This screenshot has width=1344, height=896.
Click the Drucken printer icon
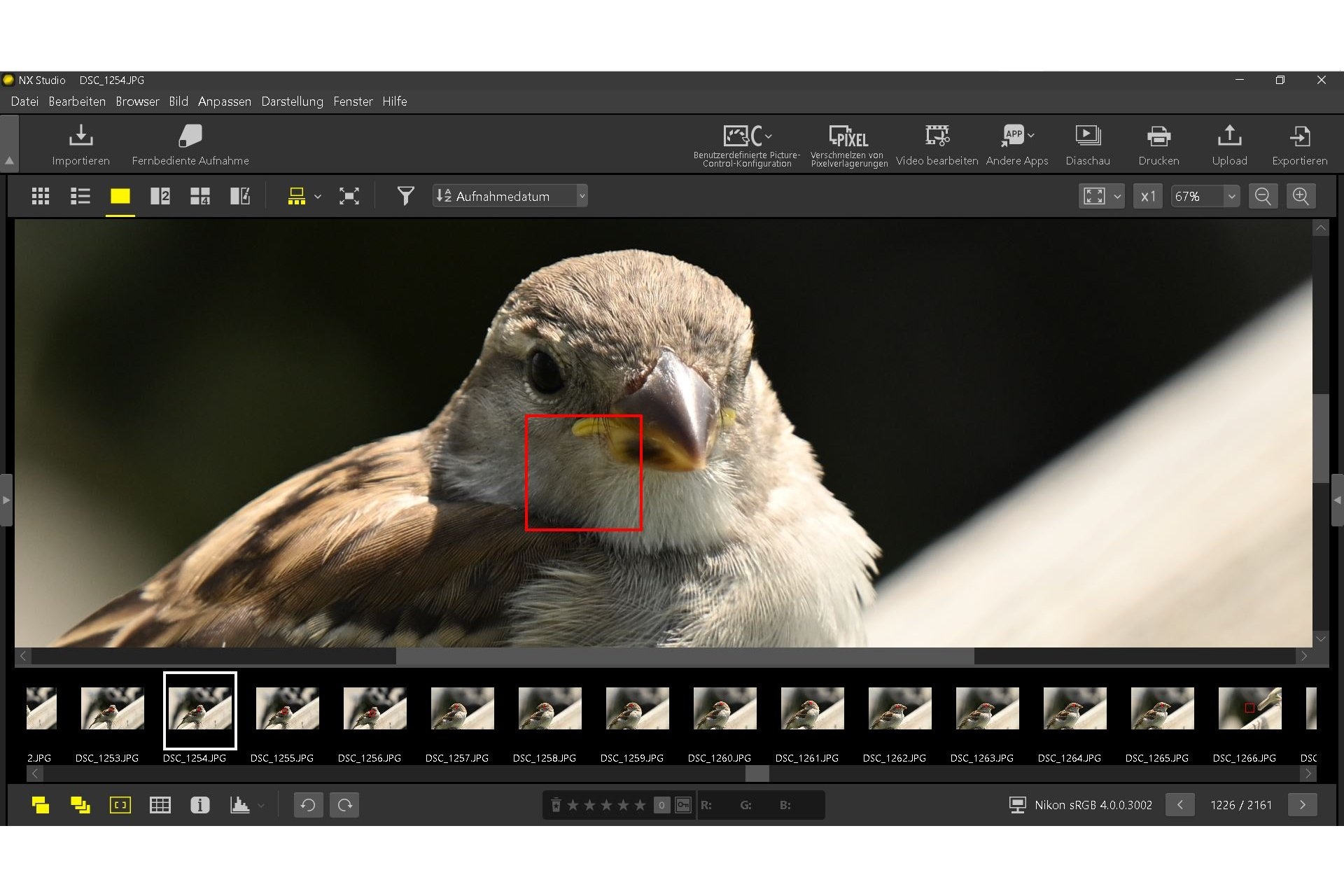coord(1158,136)
